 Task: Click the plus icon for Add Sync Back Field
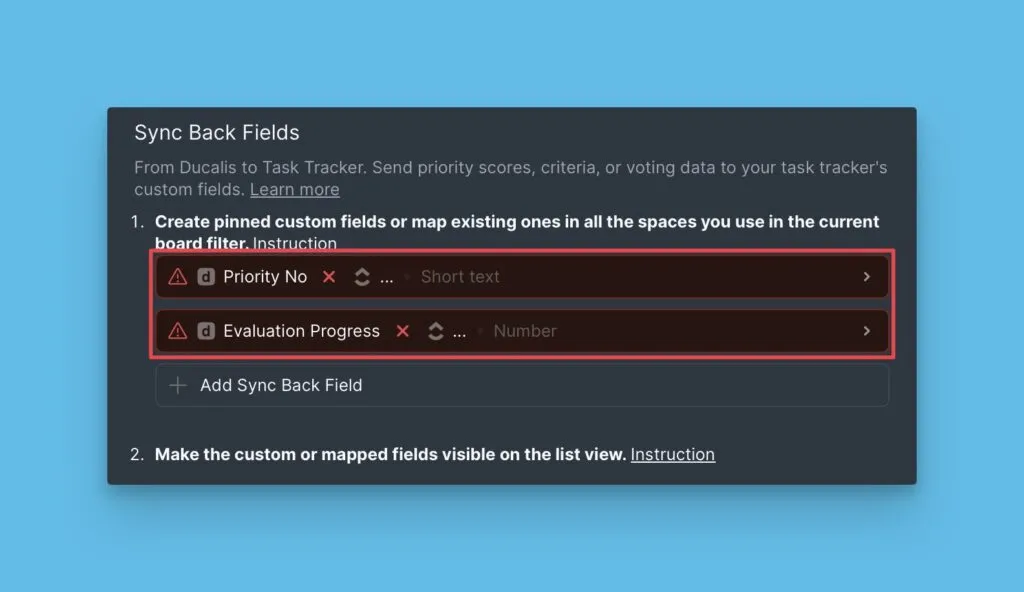click(178, 385)
